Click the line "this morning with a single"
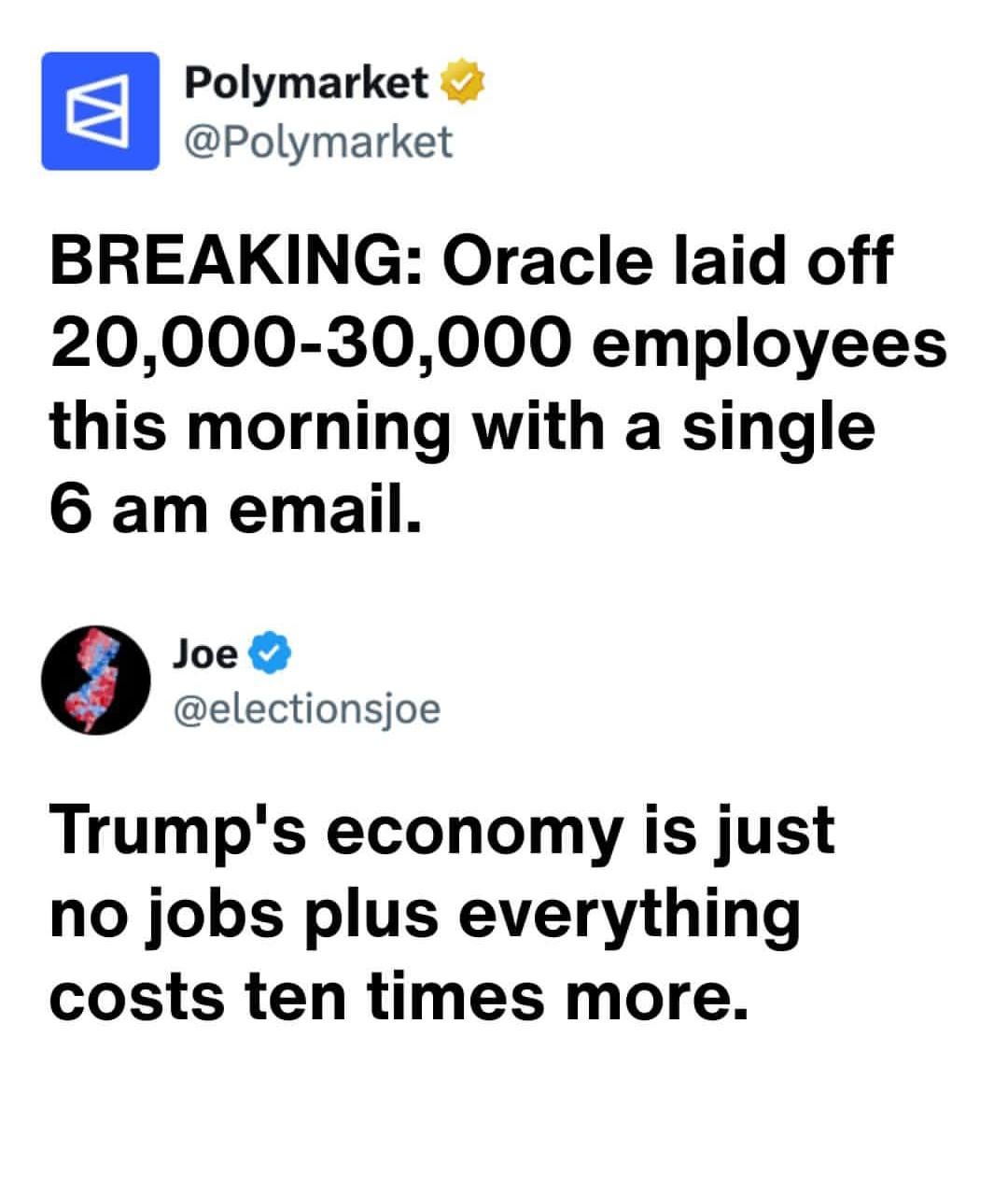Image resolution: width=1008 pixels, height=1178 pixels. click(x=462, y=427)
